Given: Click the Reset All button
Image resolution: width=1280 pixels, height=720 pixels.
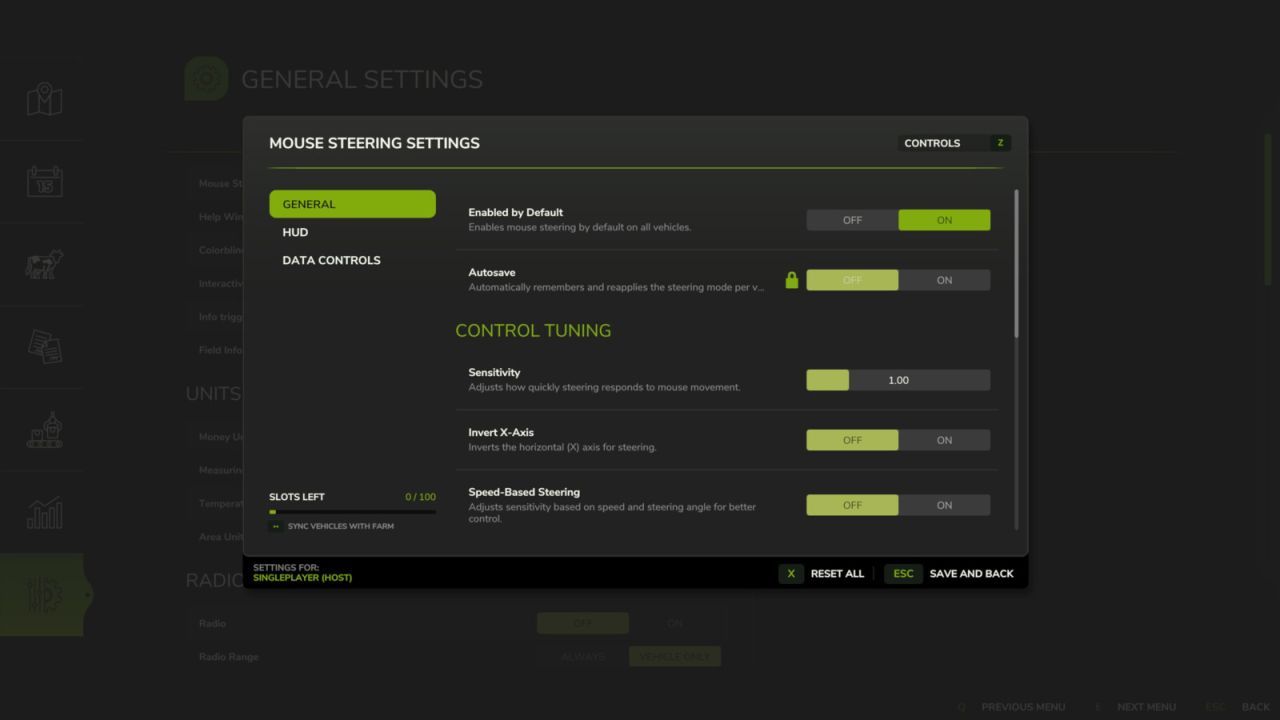Looking at the screenshot, I should [x=837, y=573].
